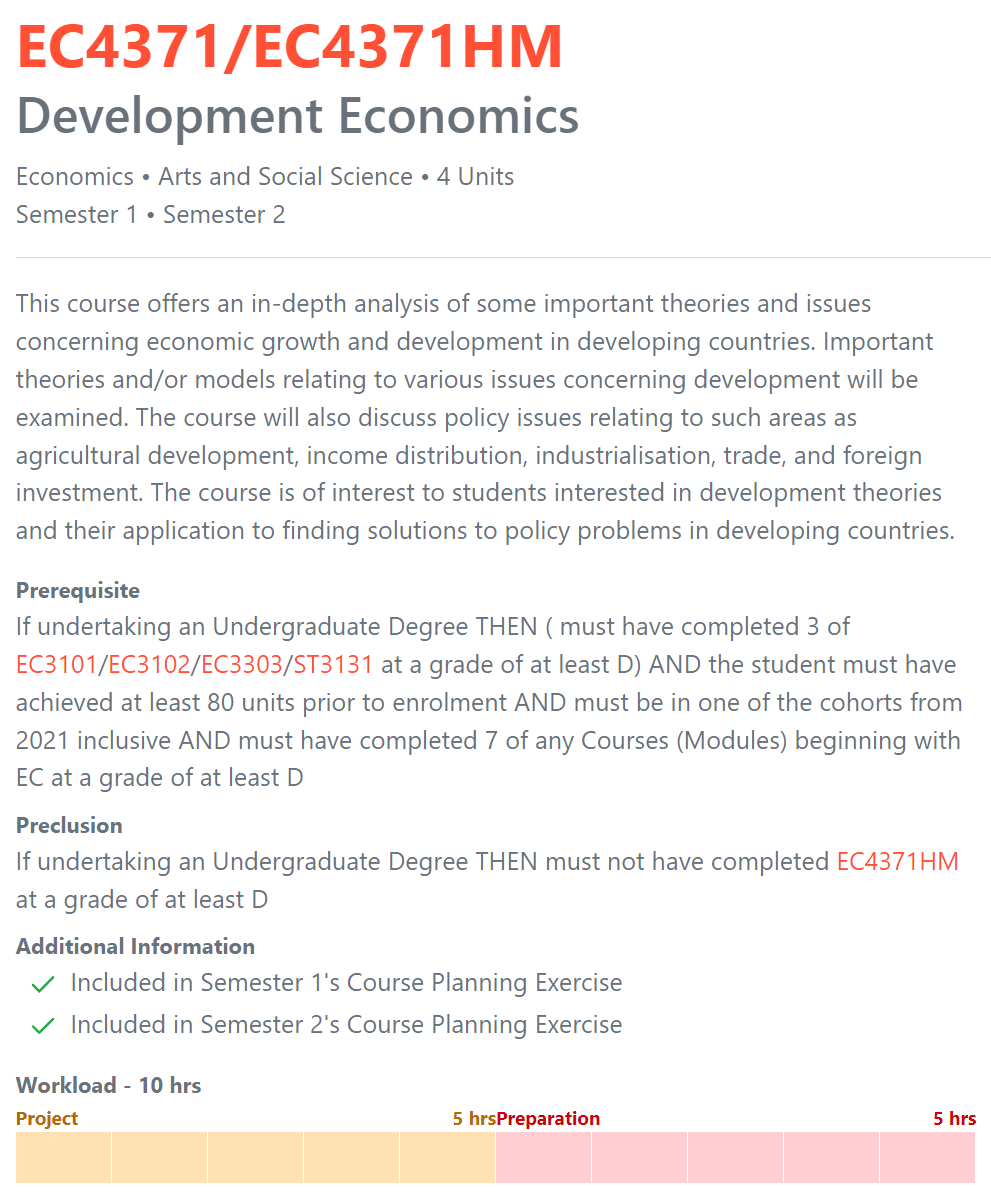Select the Preclusion section heading

(69, 826)
